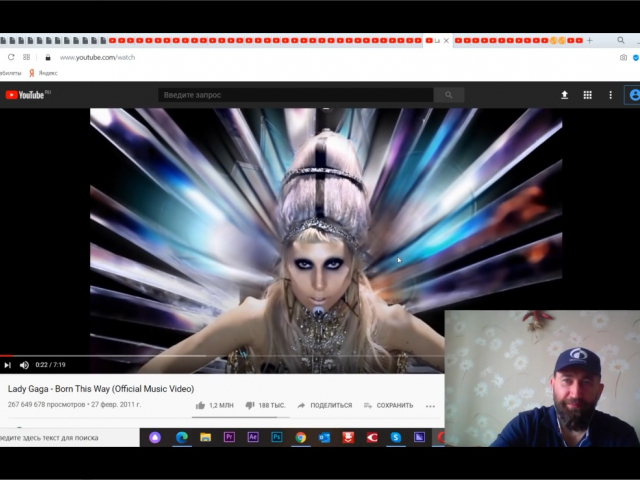640x480 pixels.
Task: Open Adobe Photoshop from the taskbar
Action: pos(276,437)
